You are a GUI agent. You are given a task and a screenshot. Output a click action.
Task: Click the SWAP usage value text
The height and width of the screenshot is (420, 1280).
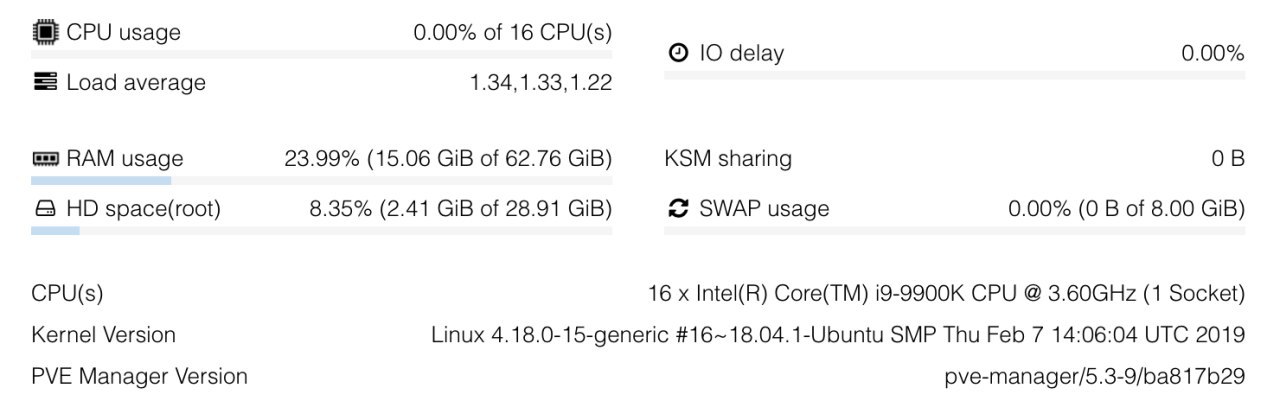[x=1126, y=209]
